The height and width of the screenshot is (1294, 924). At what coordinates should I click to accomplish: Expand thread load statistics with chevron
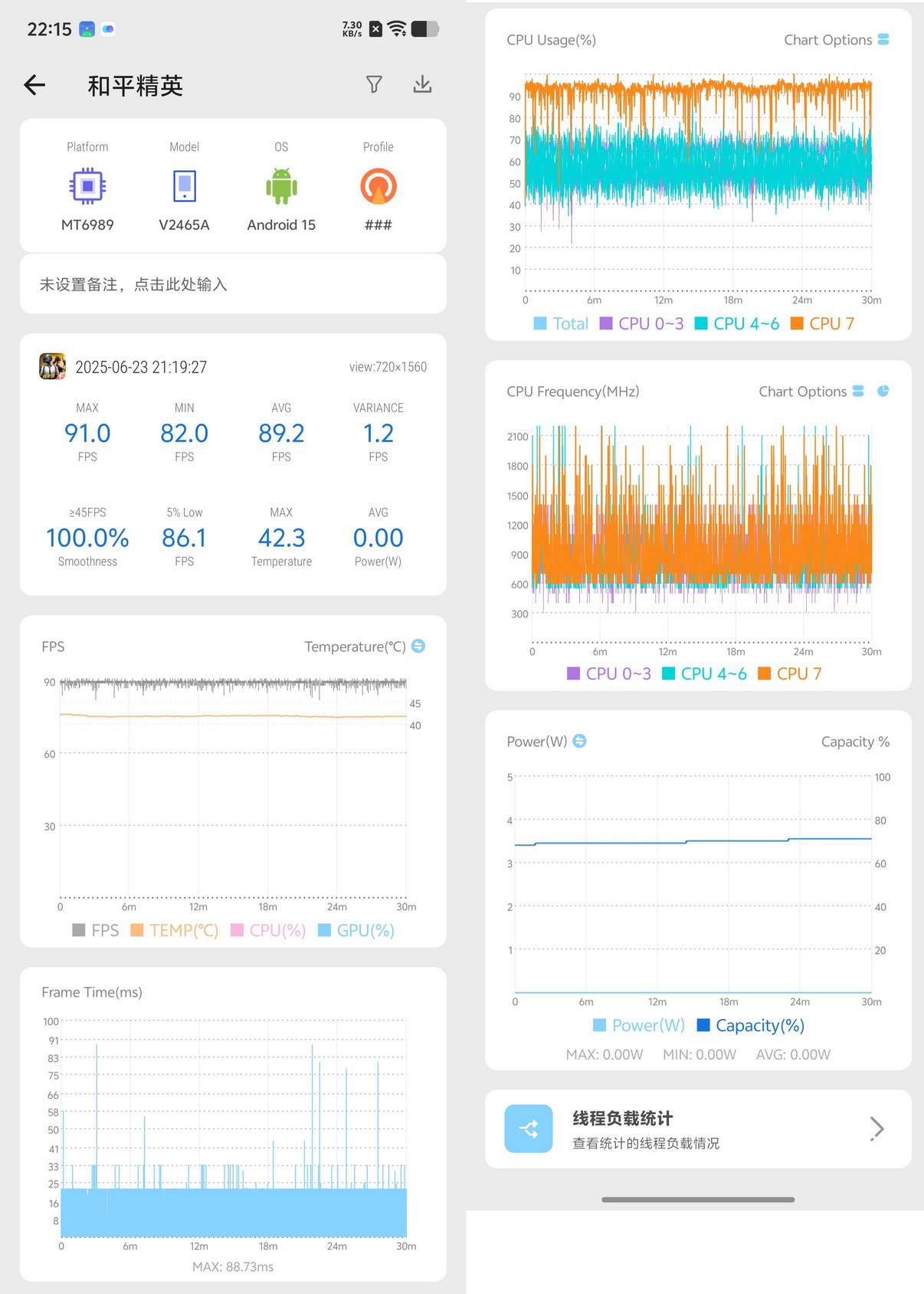click(877, 1129)
